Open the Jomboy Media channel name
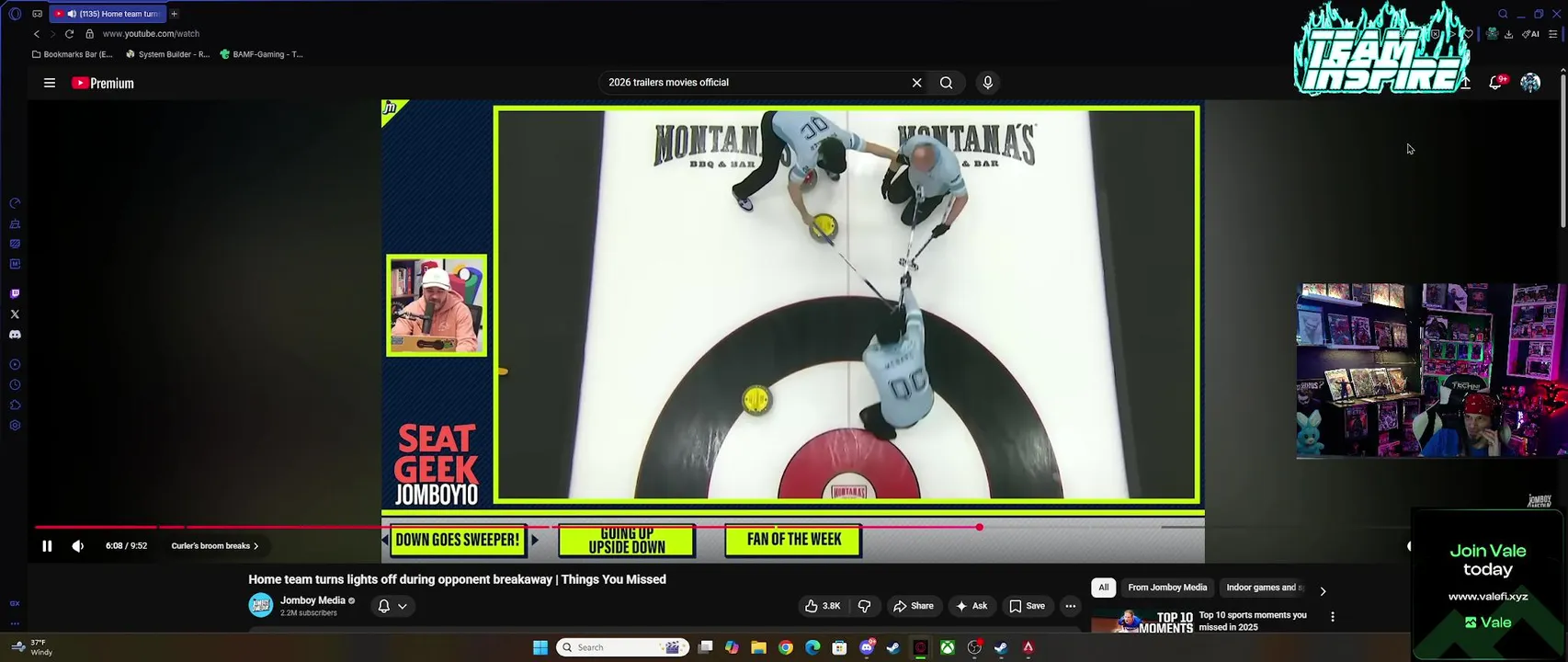This screenshot has height=662, width=1568. pos(312,600)
